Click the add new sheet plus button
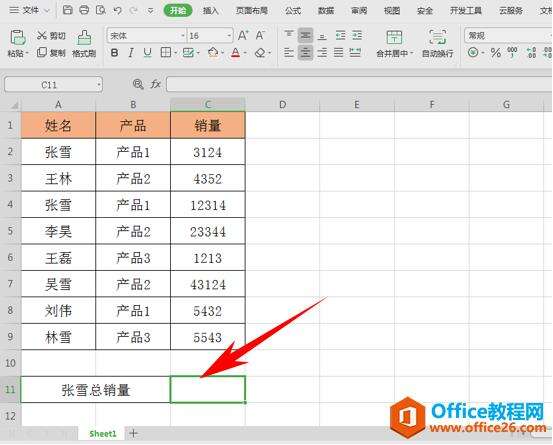Screen dimensions: 553x445 pos(133,433)
